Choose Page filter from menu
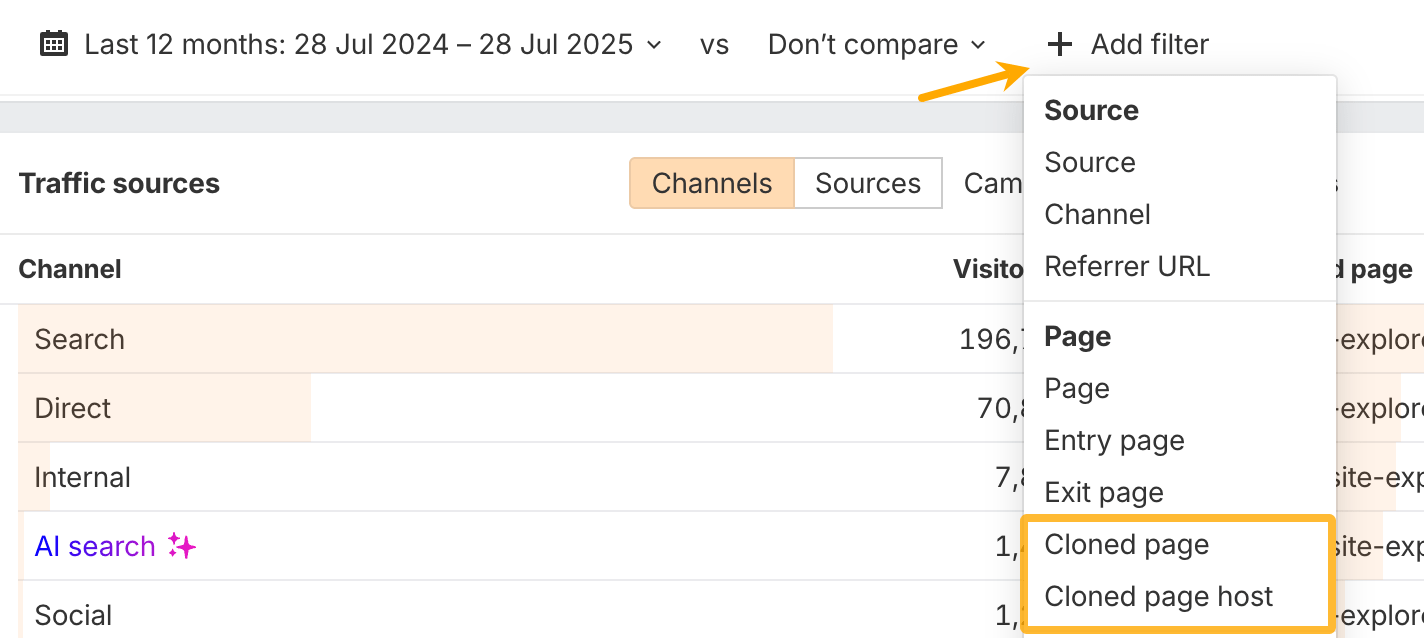Image resolution: width=1424 pixels, height=638 pixels. point(1076,388)
